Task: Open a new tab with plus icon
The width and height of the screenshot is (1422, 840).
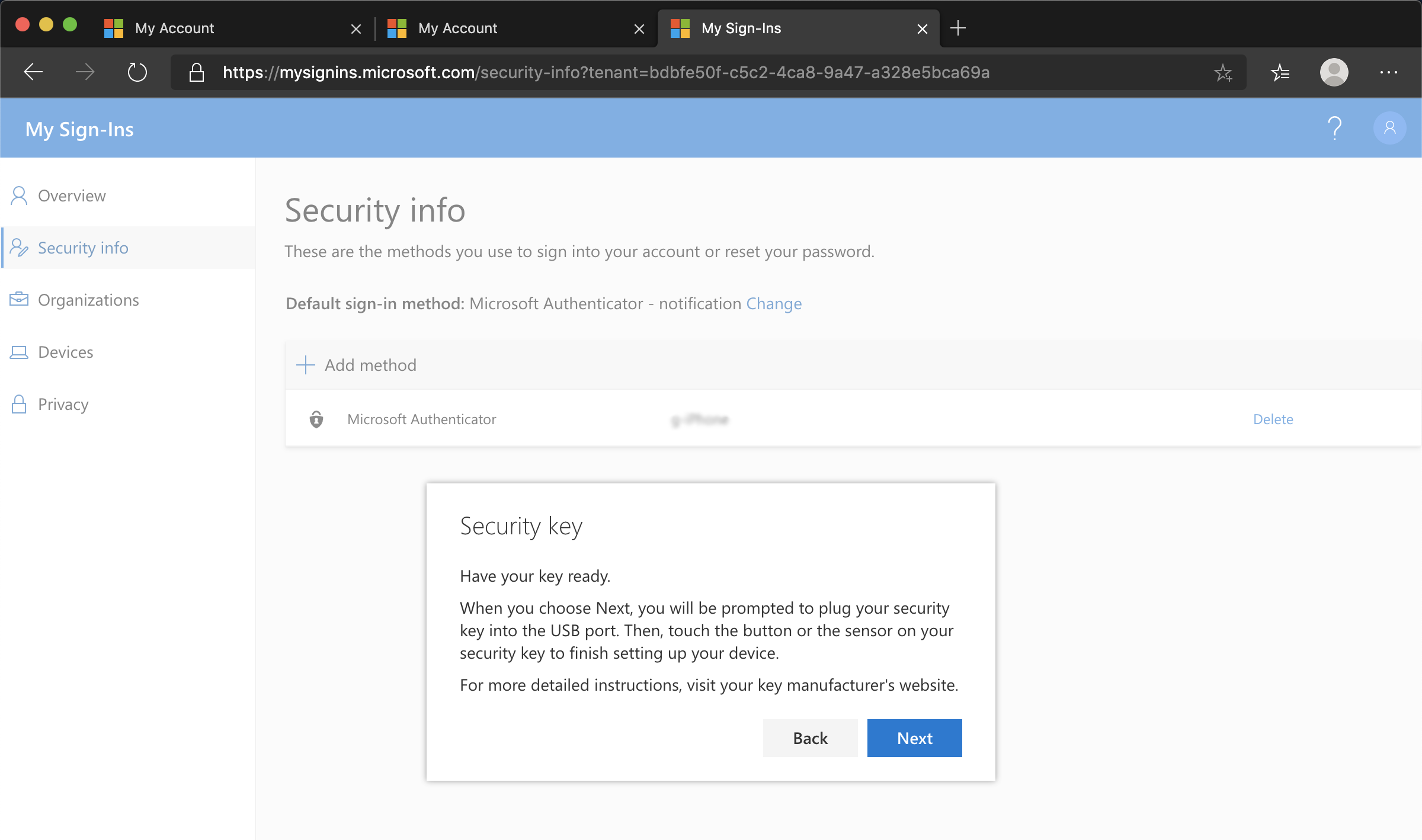Action: tap(957, 28)
